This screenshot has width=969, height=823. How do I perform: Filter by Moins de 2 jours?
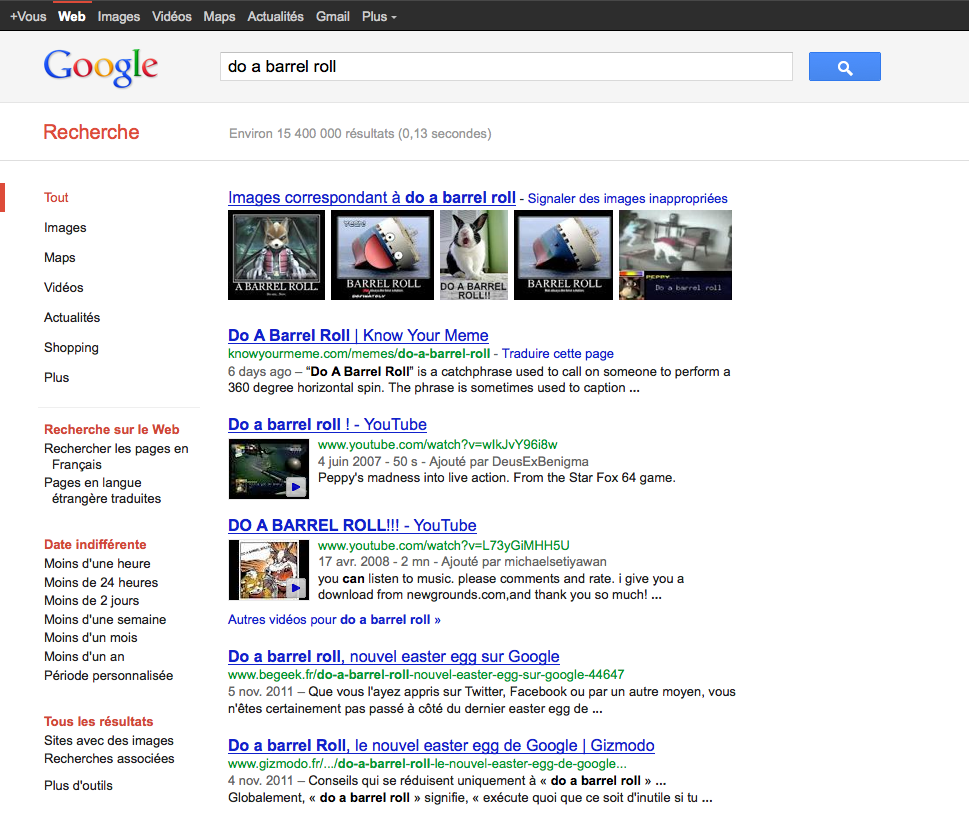(91, 601)
